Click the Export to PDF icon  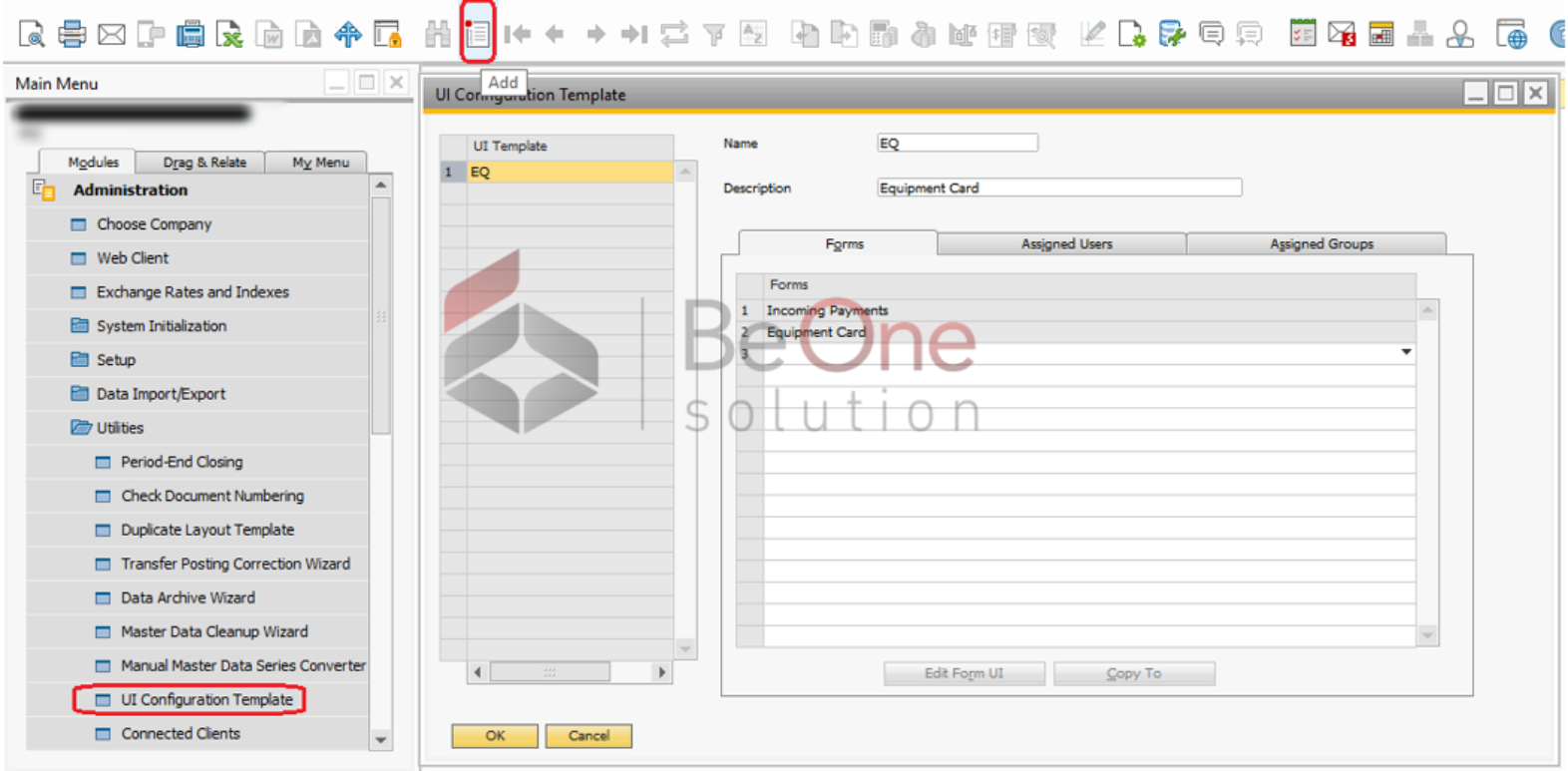(309, 34)
